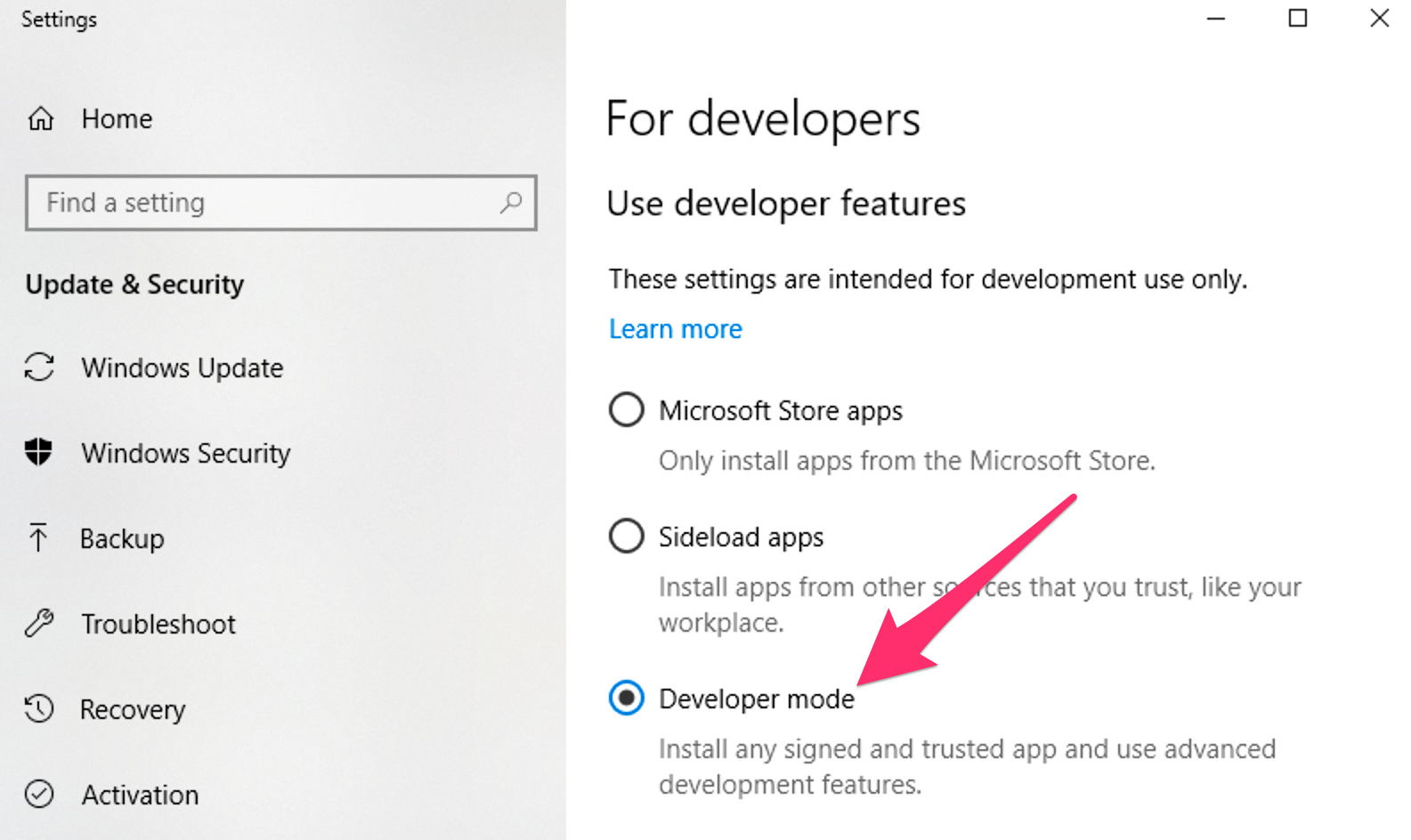
Task: Click the Recovery restore-clock icon
Action: click(x=39, y=709)
